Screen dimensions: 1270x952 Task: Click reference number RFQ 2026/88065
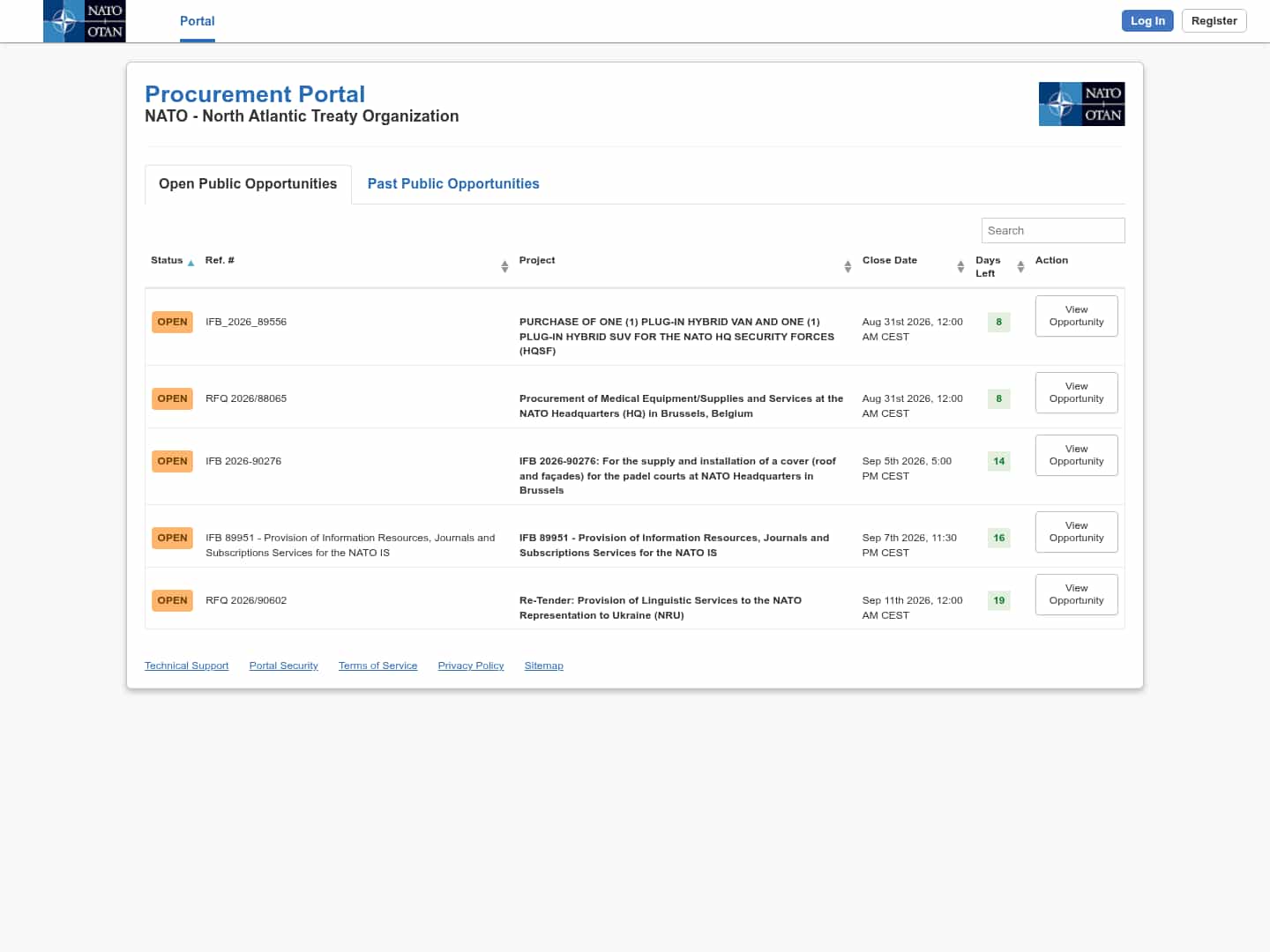point(246,398)
